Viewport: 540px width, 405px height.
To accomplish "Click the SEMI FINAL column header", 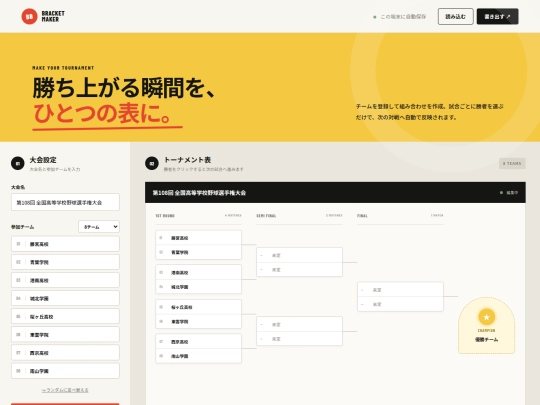I will point(266,216).
